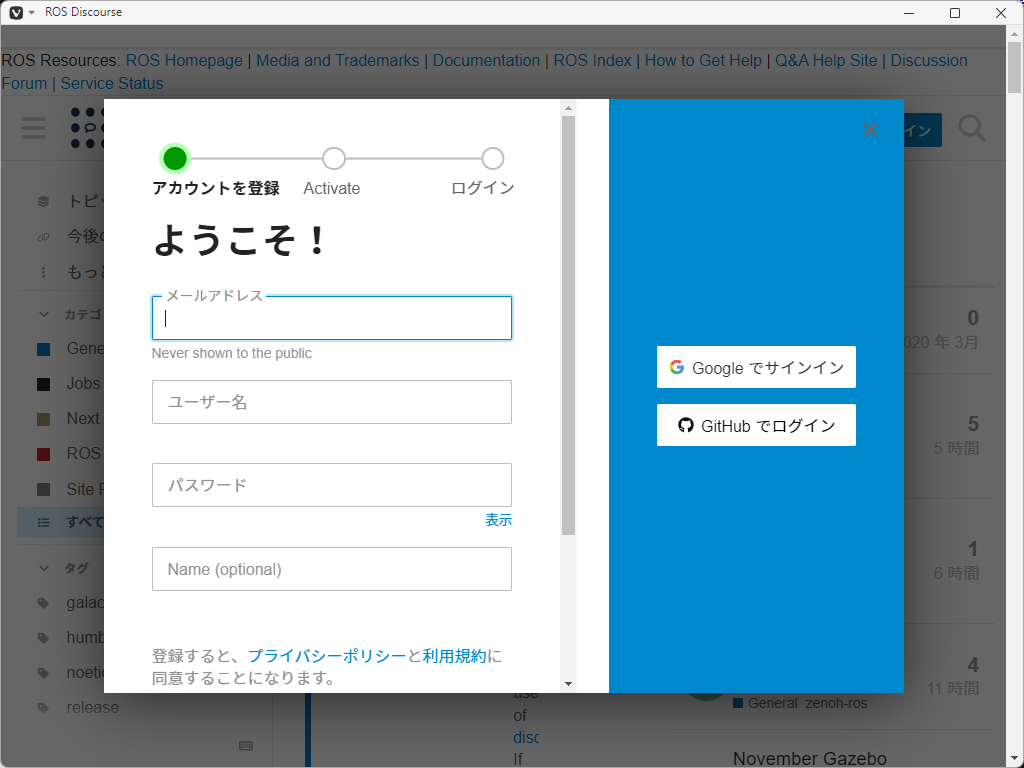Open ROS Index link
The height and width of the screenshot is (768, 1024).
[x=592, y=60]
